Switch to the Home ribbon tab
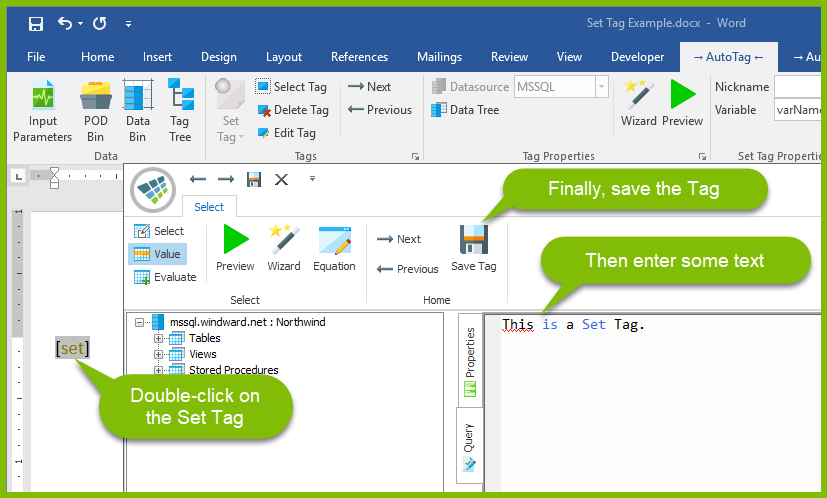This screenshot has width=827, height=498. click(98, 57)
